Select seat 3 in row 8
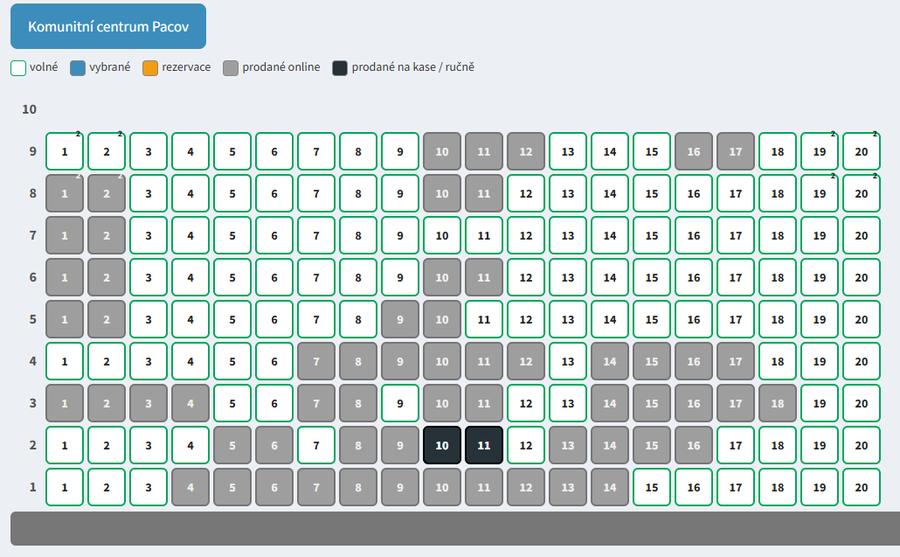 pos(149,194)
